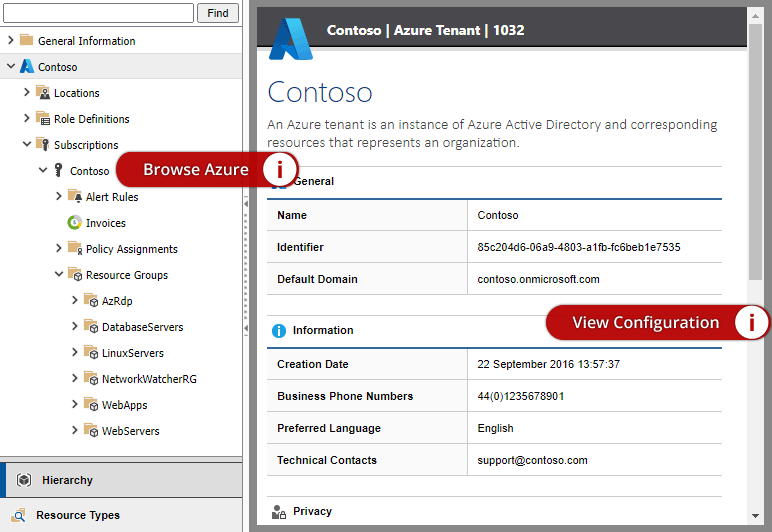Expand the NetworkWatcherRG resource group
Image resolution: width=772 pixels, height=532 pixels.
click(x=75, y=378)
